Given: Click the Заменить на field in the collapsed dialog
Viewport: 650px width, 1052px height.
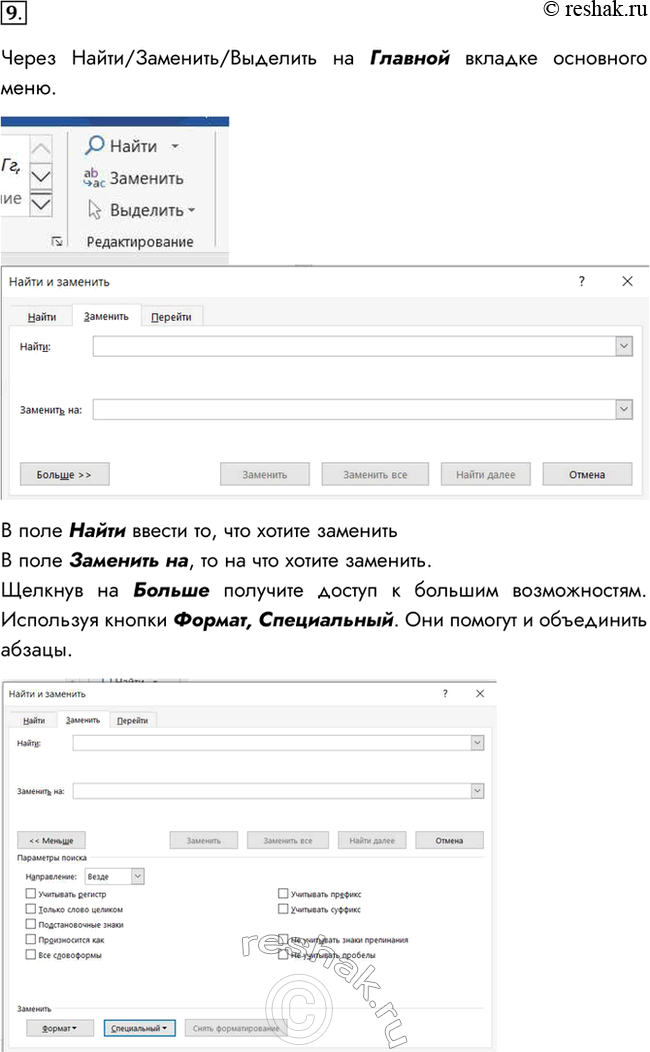Looking at the screenshot, I should (354, 409).
